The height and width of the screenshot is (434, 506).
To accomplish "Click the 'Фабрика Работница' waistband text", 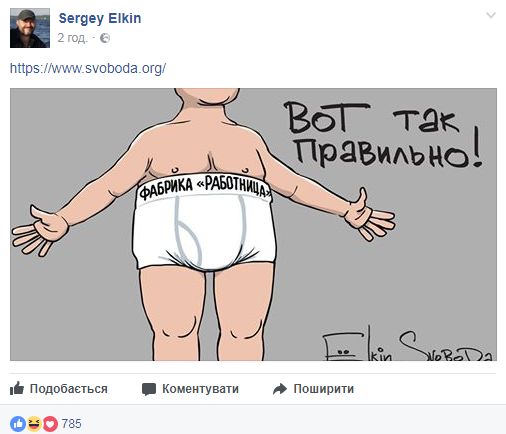I will click(x=204, y=187).
